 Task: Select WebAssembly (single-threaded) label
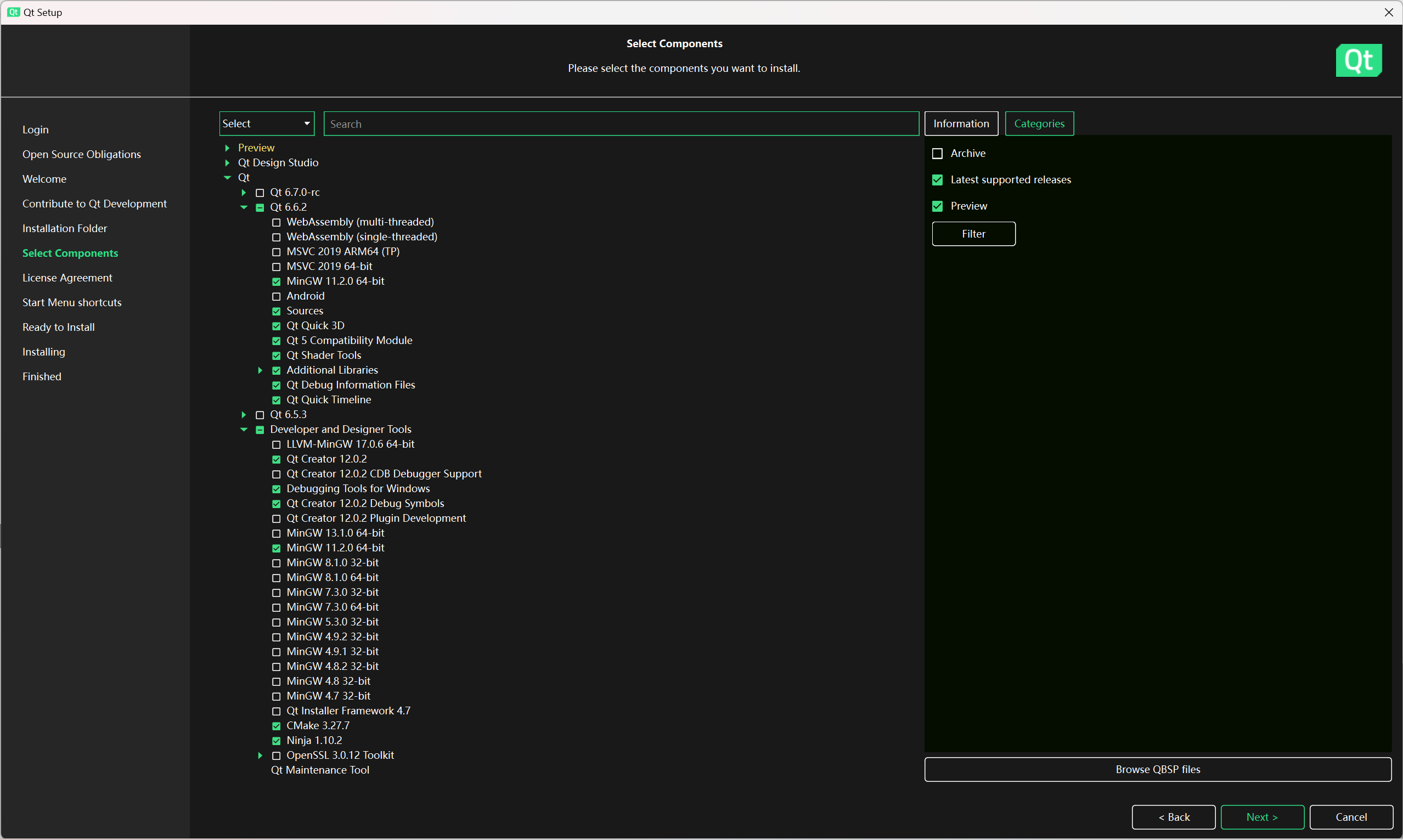click(362, 236)
